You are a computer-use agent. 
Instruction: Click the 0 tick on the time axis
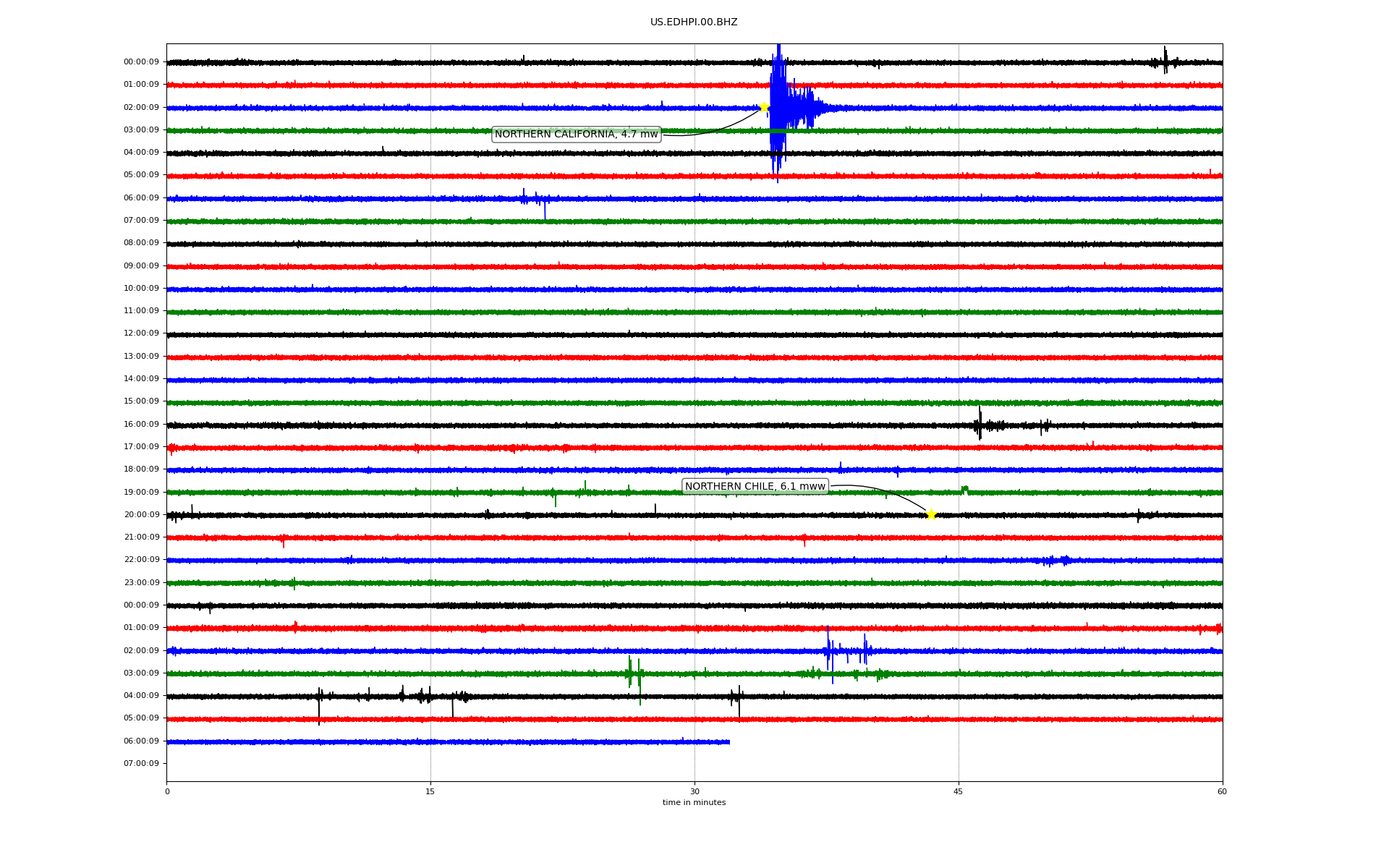(167, 791)
